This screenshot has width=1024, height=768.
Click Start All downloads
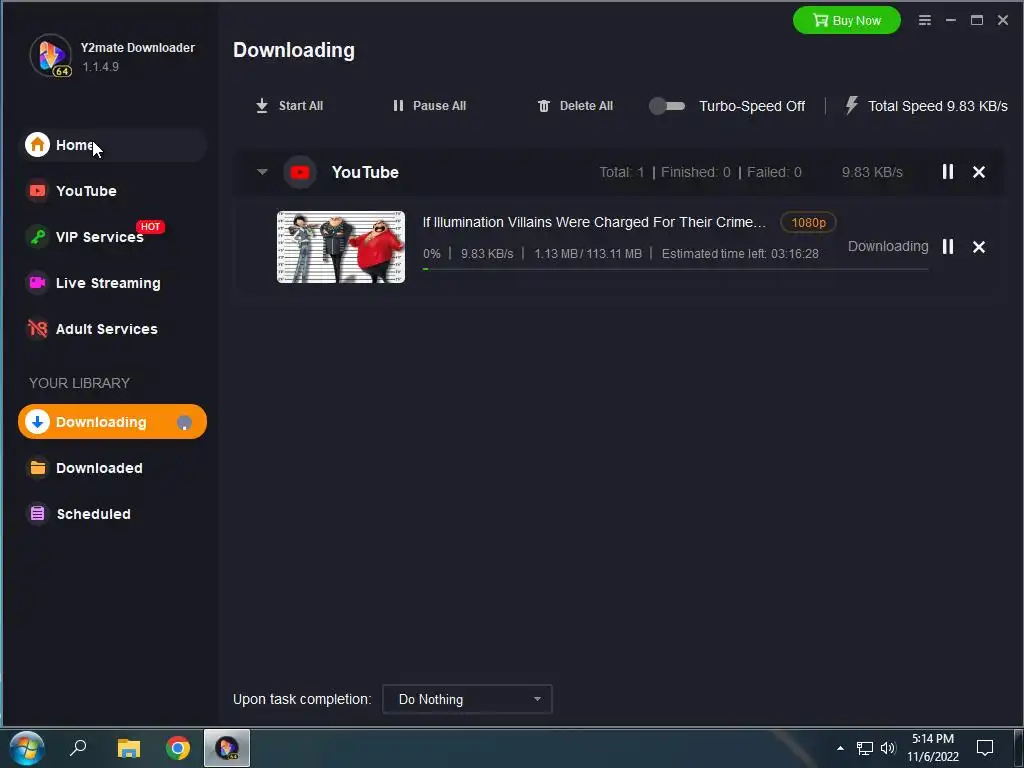(289, 106)
